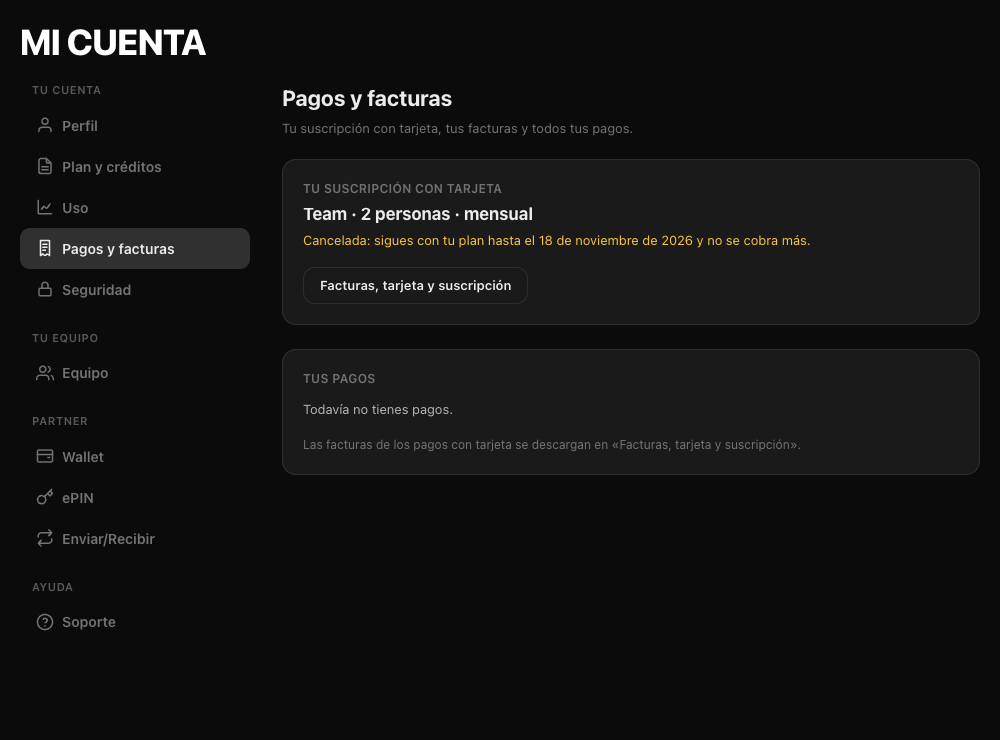The image size is (1000, 740).
Task: Click the Equipo people icon
Action: point(45,373)
